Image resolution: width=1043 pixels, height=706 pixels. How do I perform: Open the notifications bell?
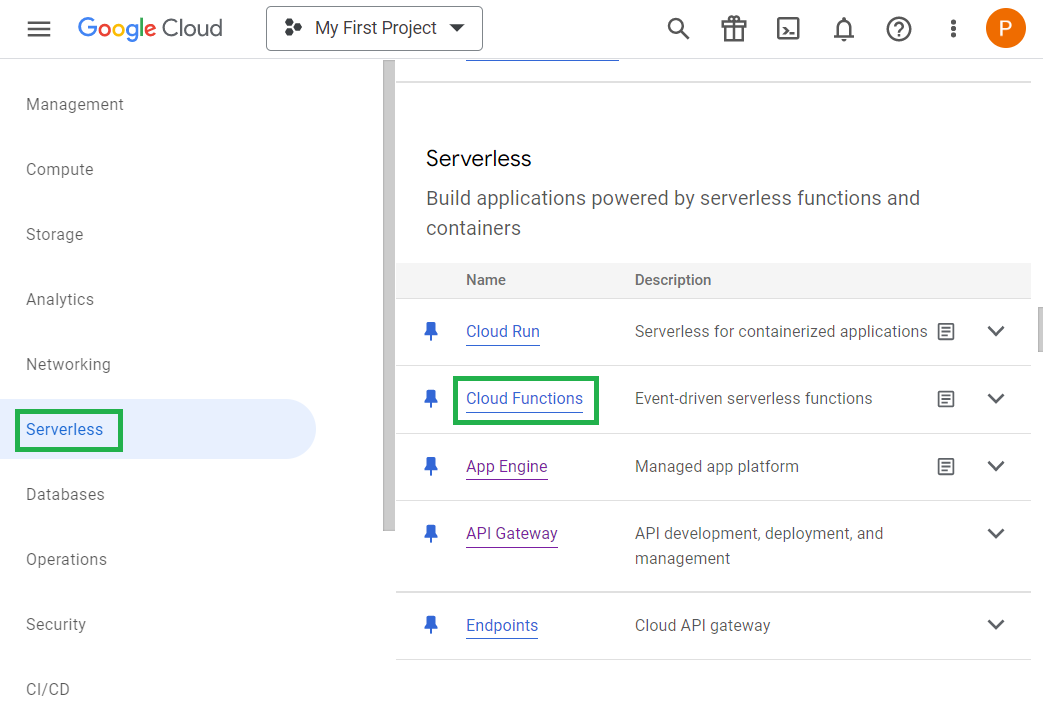coord(843,29)
